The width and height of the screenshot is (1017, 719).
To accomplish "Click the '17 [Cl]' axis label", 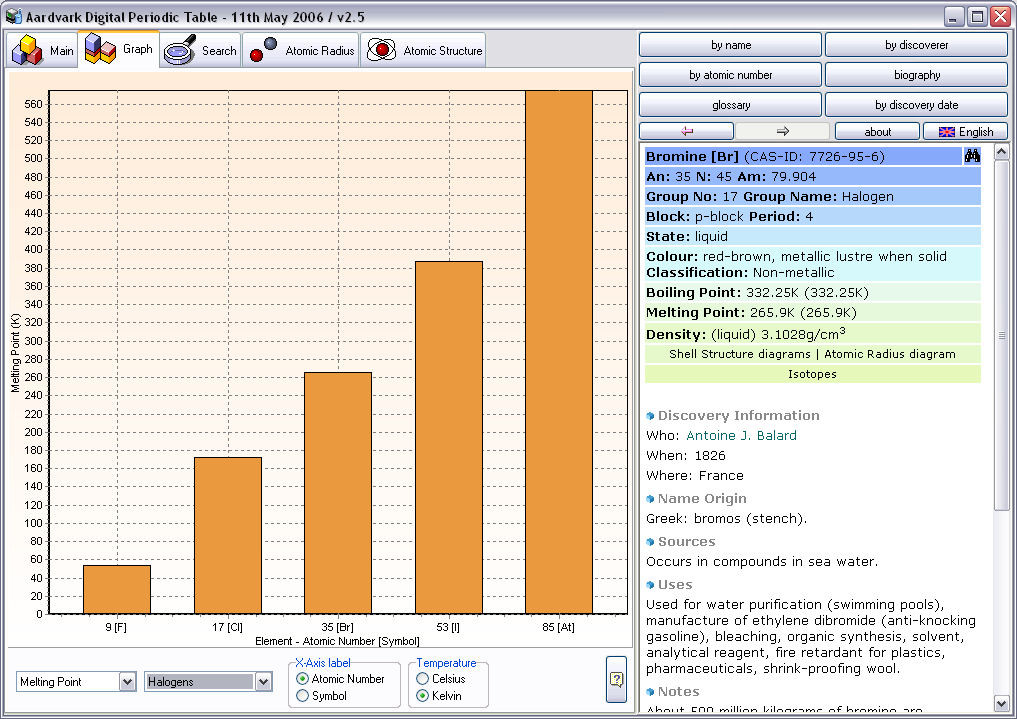I will click(x=227, y=627).
